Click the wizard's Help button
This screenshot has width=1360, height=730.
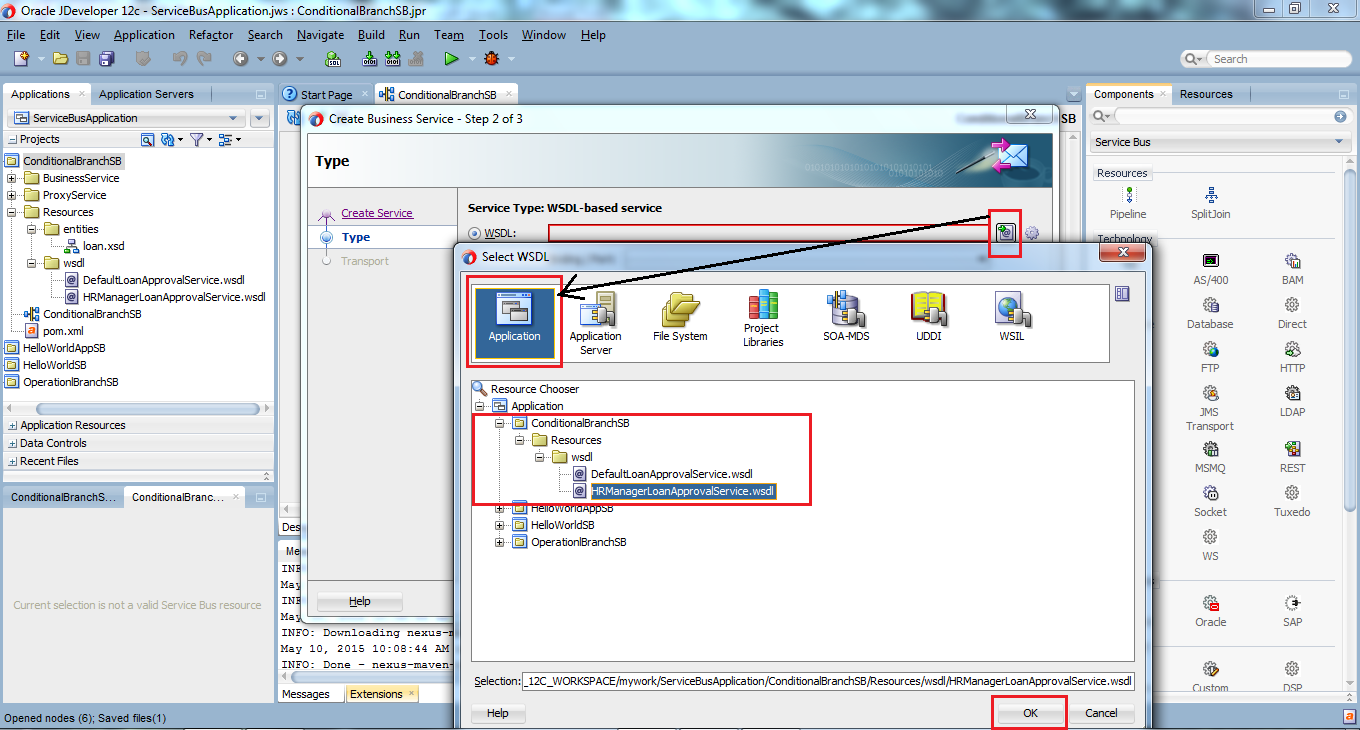click(359, 601)
